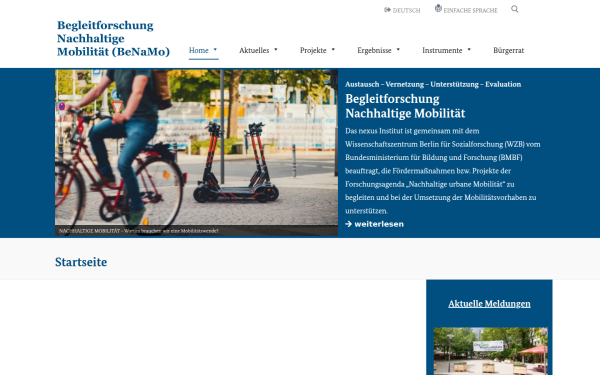This screenshot has width=600, height=375.
Task: Click the arrow icon before weiterlesen
Action: pos(348,224)
